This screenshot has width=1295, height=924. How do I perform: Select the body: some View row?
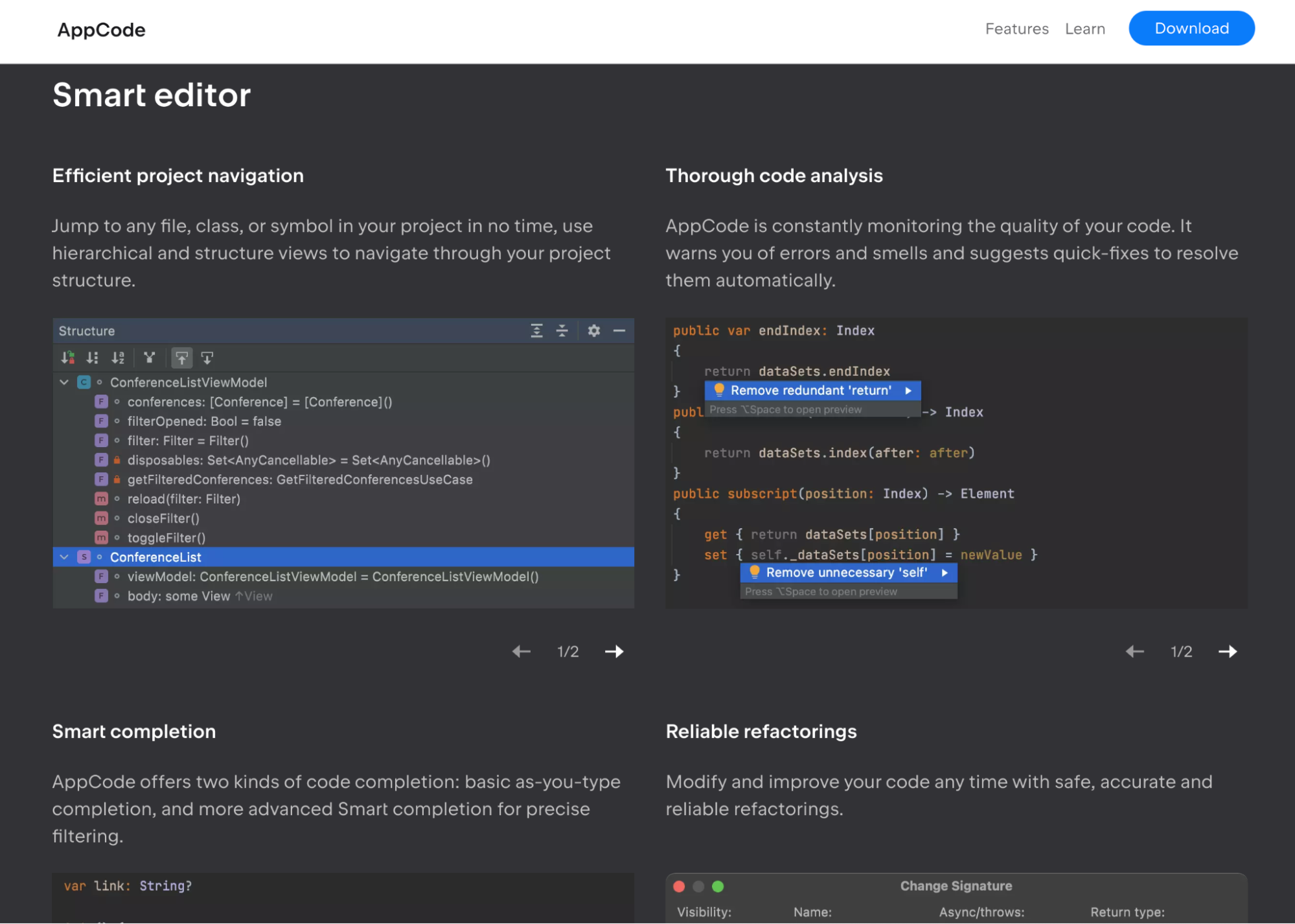tap(343, 596)
